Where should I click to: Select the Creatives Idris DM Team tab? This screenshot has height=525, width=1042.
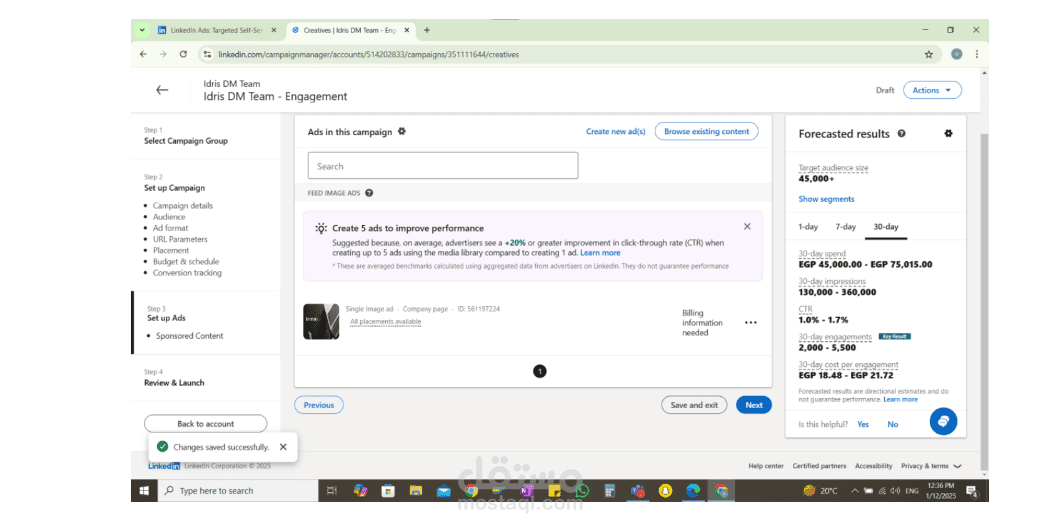click(x=352, y=30)
